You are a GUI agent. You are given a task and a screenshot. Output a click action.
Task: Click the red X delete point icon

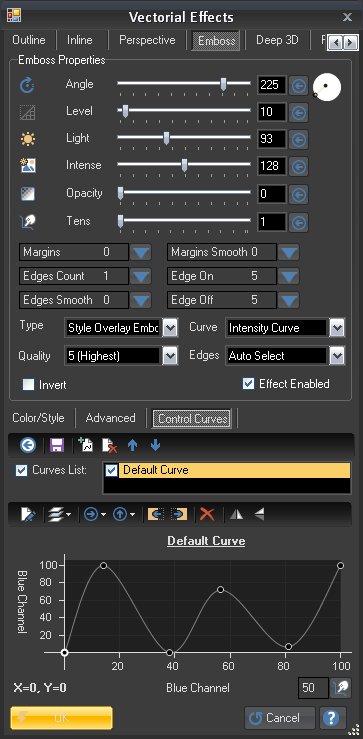click(207, 514)
